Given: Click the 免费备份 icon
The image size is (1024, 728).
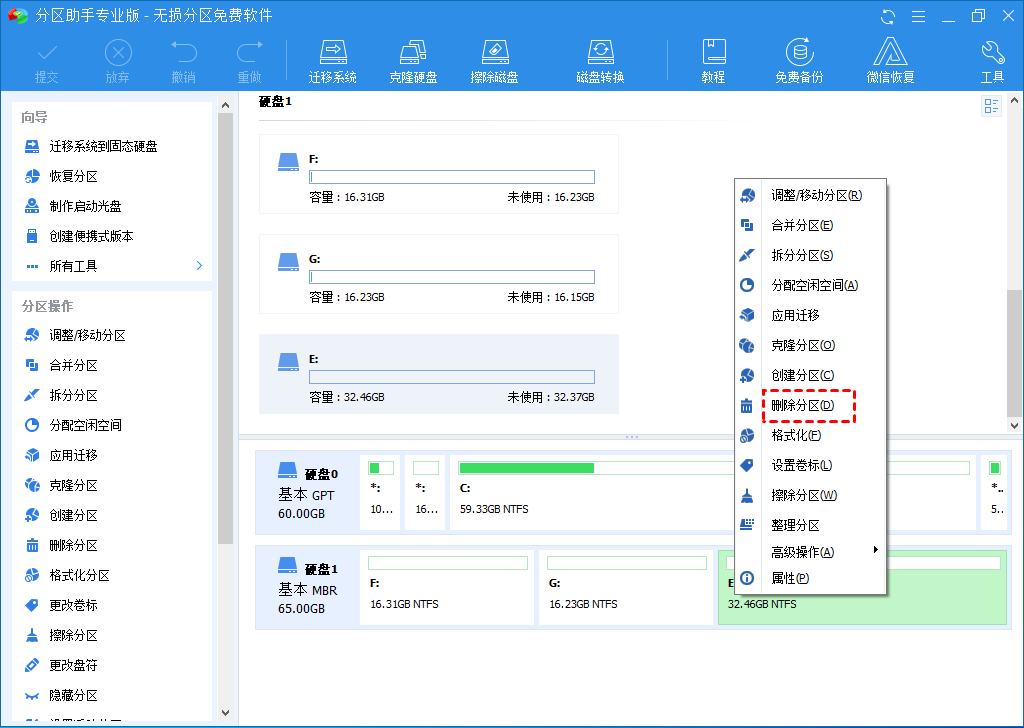Looking at the screenshot, I should point(798,62).
